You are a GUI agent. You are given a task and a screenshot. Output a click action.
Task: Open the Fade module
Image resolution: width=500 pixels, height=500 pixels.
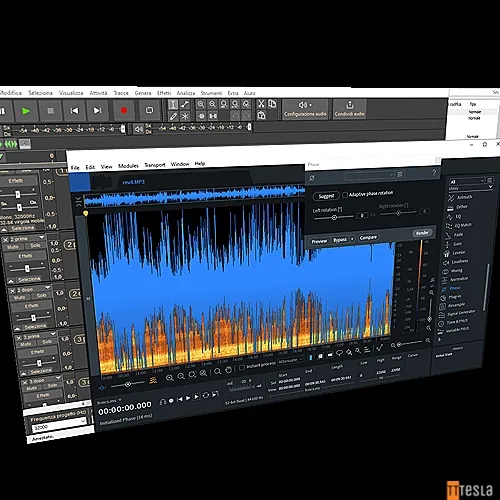pyautogui.click(x=454, y=235)
